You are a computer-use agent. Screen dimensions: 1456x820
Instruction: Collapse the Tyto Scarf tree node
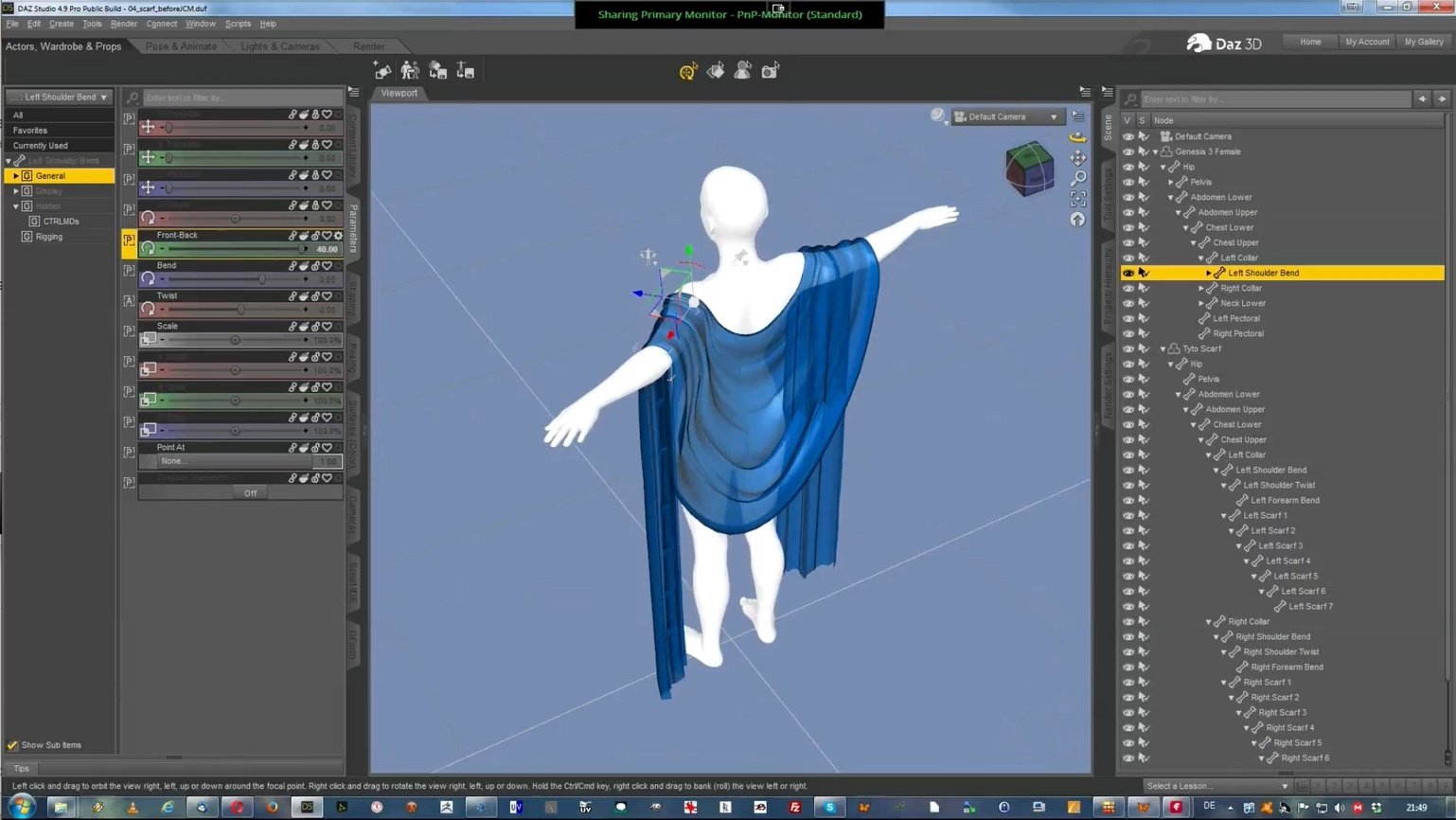click(1163, 348)
